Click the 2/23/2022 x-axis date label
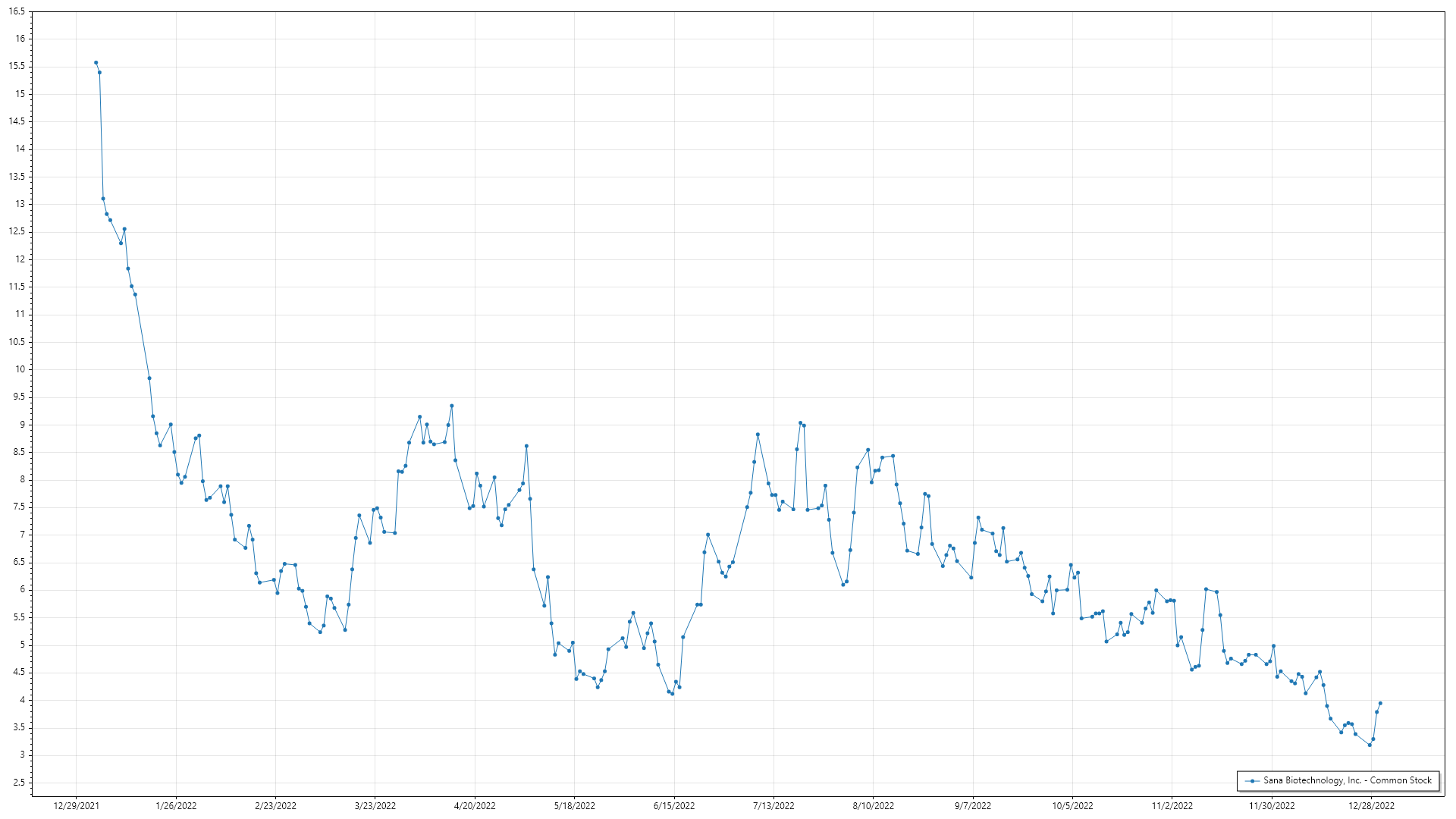 [275, 806]
